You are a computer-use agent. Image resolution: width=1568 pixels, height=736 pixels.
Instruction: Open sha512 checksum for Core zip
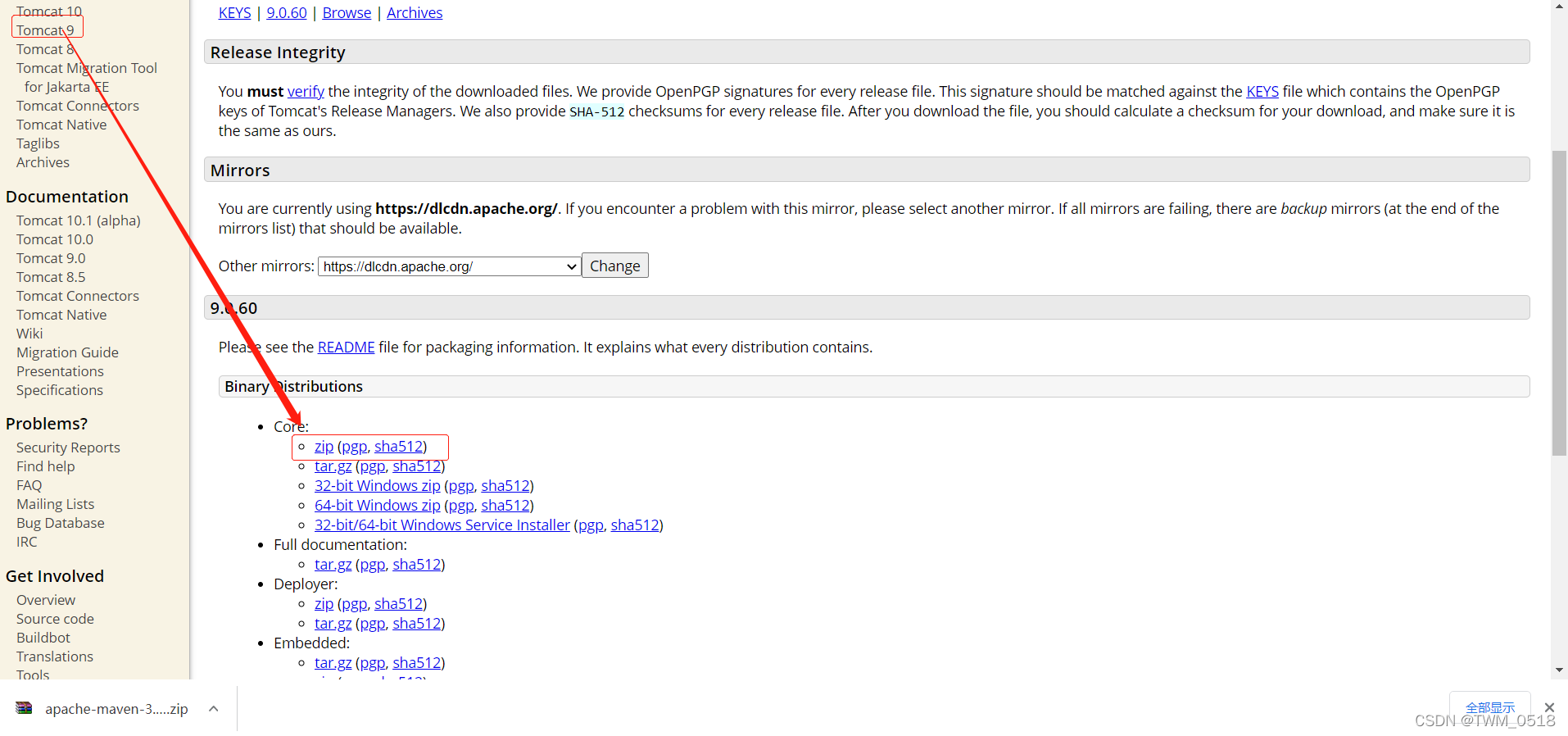coord(399,447)
